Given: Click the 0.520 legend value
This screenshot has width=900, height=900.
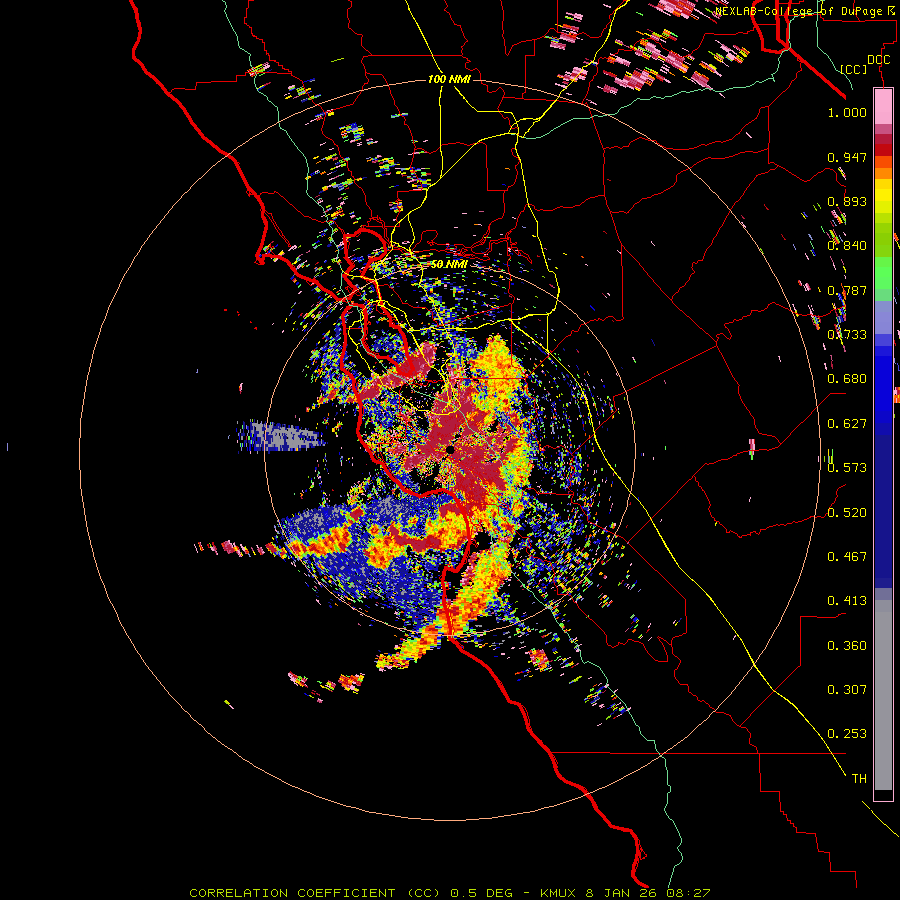Looking at the screenshot, I should 847,513.
